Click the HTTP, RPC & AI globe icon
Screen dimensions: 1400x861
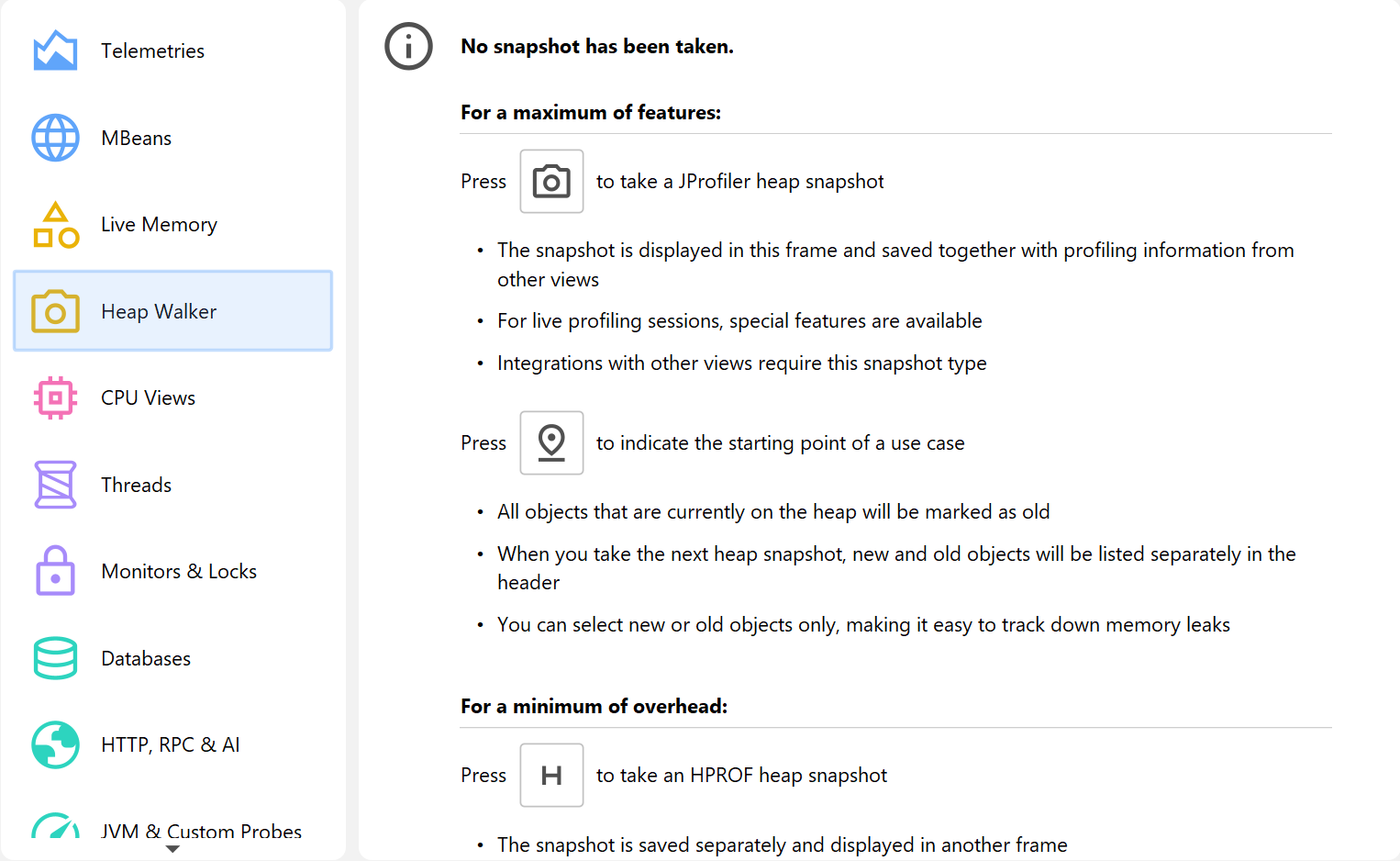55,744
